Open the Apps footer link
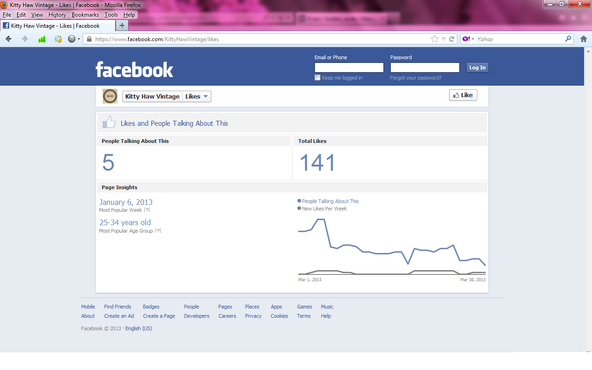Screen dimensions: 592x370 276,307
